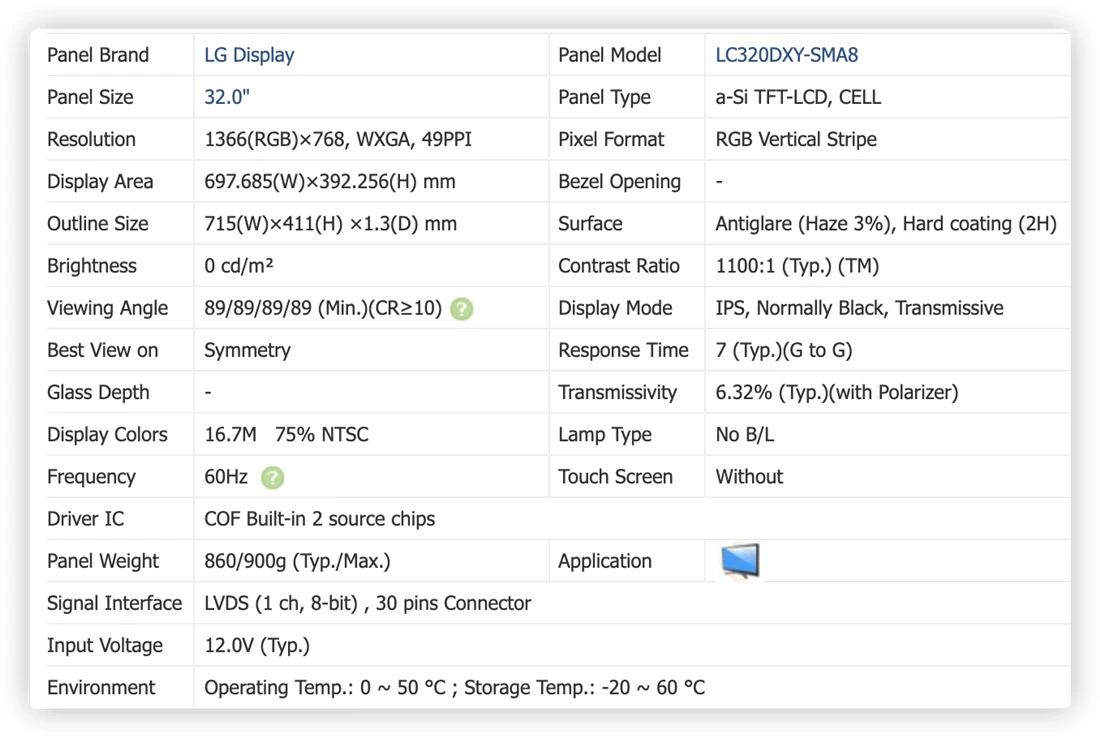Click the Lamp Type No B/L value
1100x738 pixels.
click(x=744, y=434)
